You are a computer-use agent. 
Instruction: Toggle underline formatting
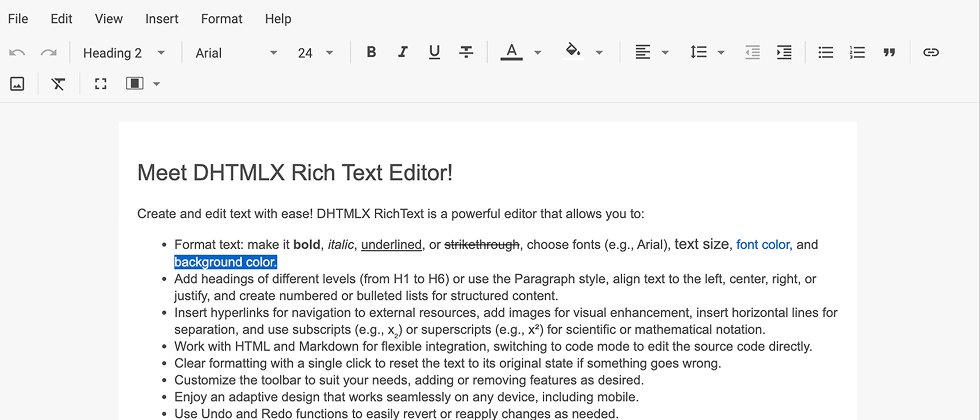[x=434, y=52]
